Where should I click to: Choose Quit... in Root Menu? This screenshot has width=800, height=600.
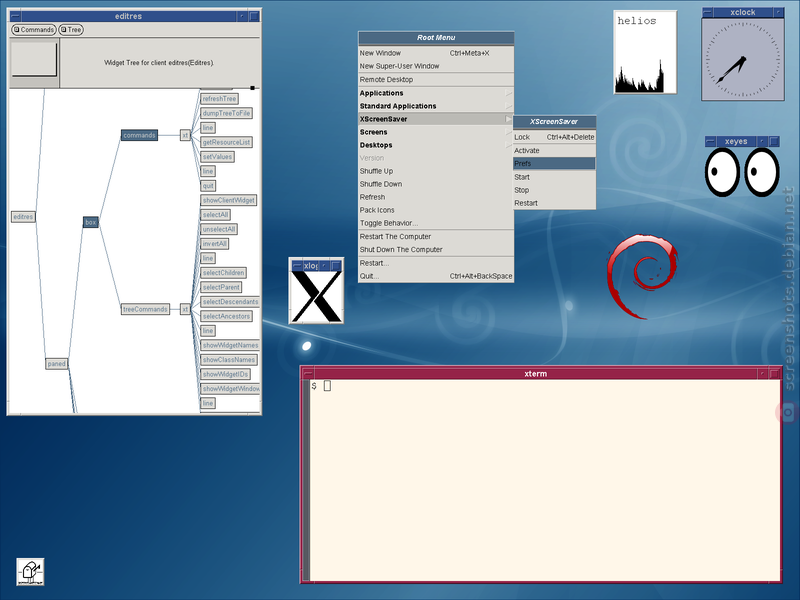(436, 277)
